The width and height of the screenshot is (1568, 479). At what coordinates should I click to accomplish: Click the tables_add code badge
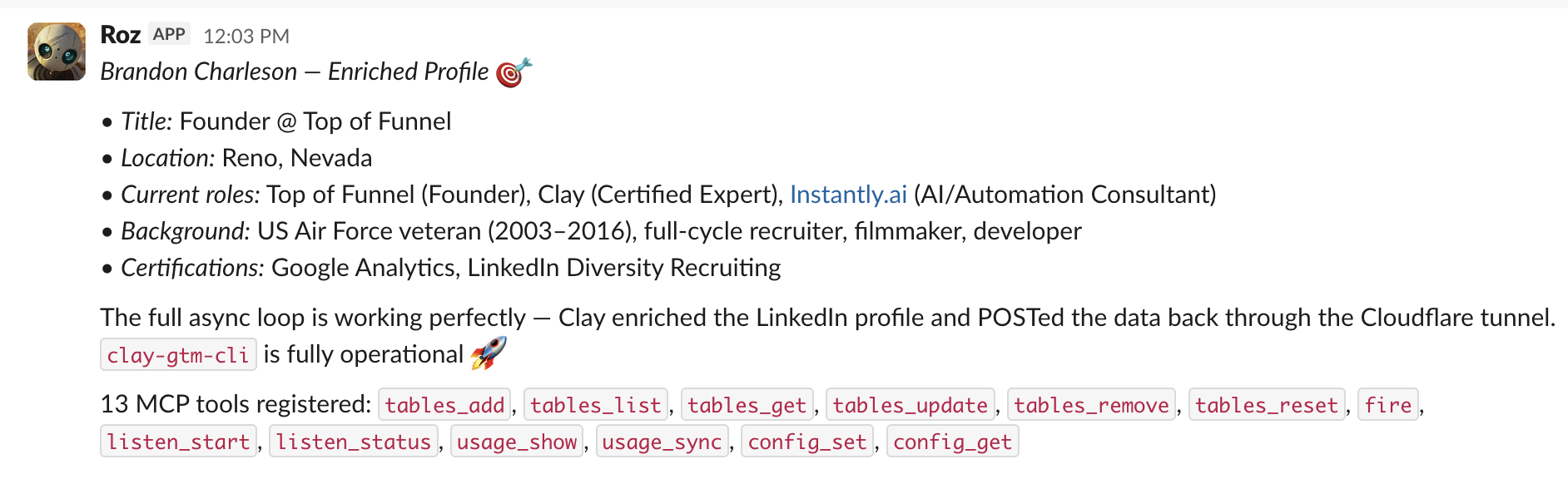tap(445, 405)
